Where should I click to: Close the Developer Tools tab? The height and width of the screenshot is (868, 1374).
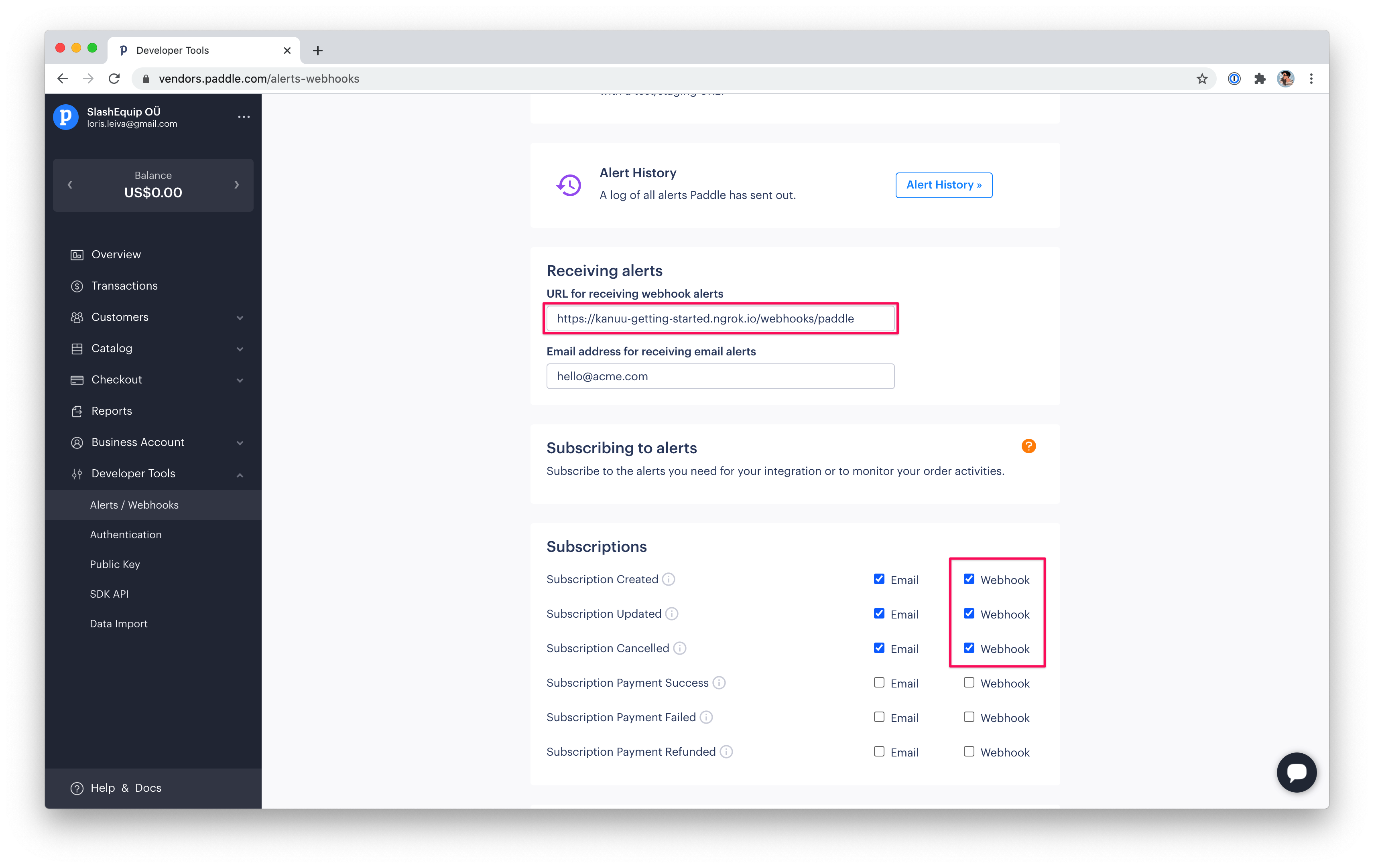coord(287,50)
